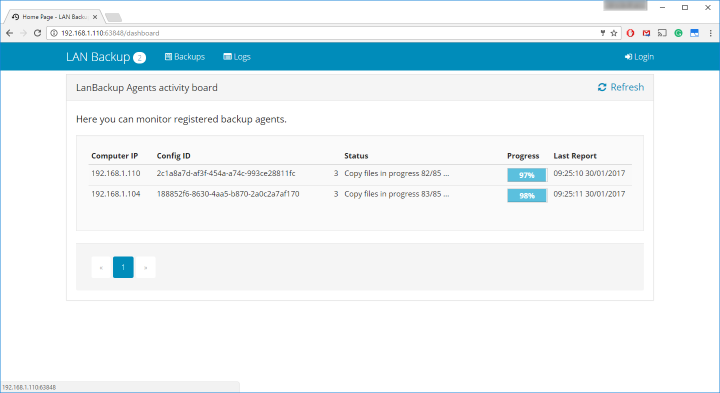Click the next page pagination arrow

[146, 267]
